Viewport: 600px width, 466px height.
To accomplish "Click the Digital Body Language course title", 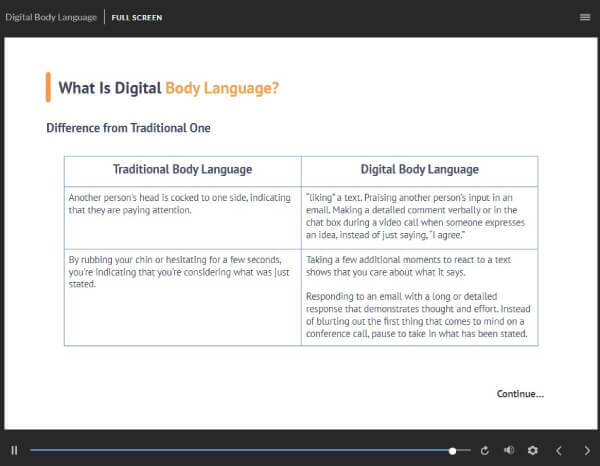I will pyautogui.click(x=51, y=18).
